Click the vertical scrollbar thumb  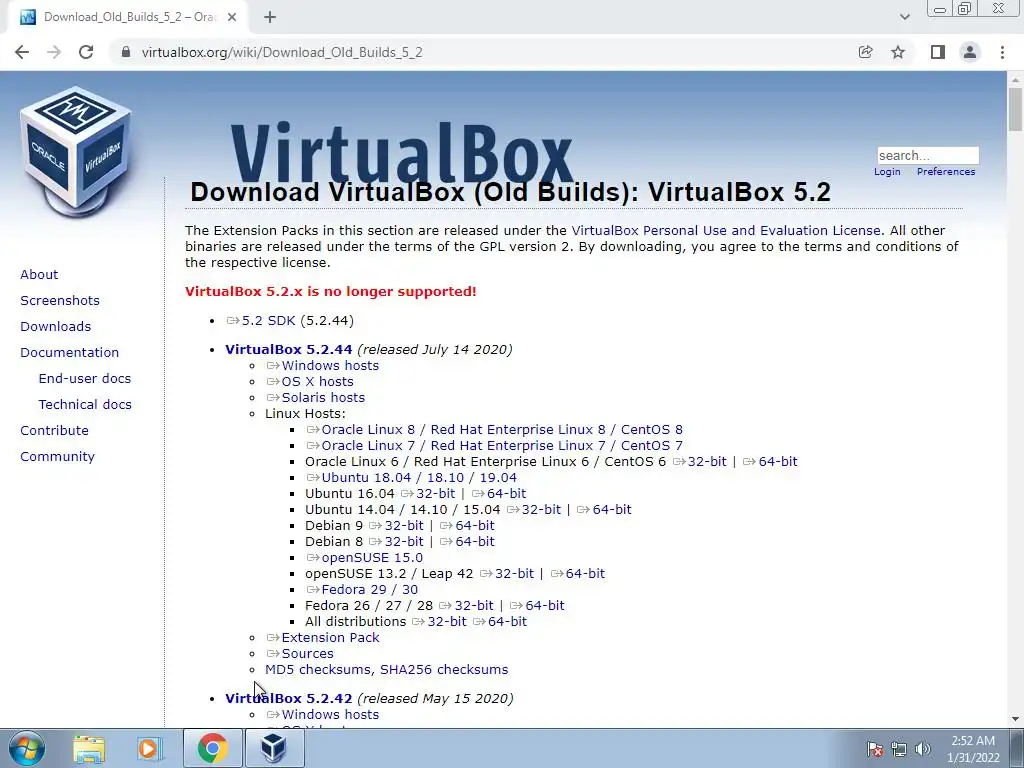[x=1016, y=109]
